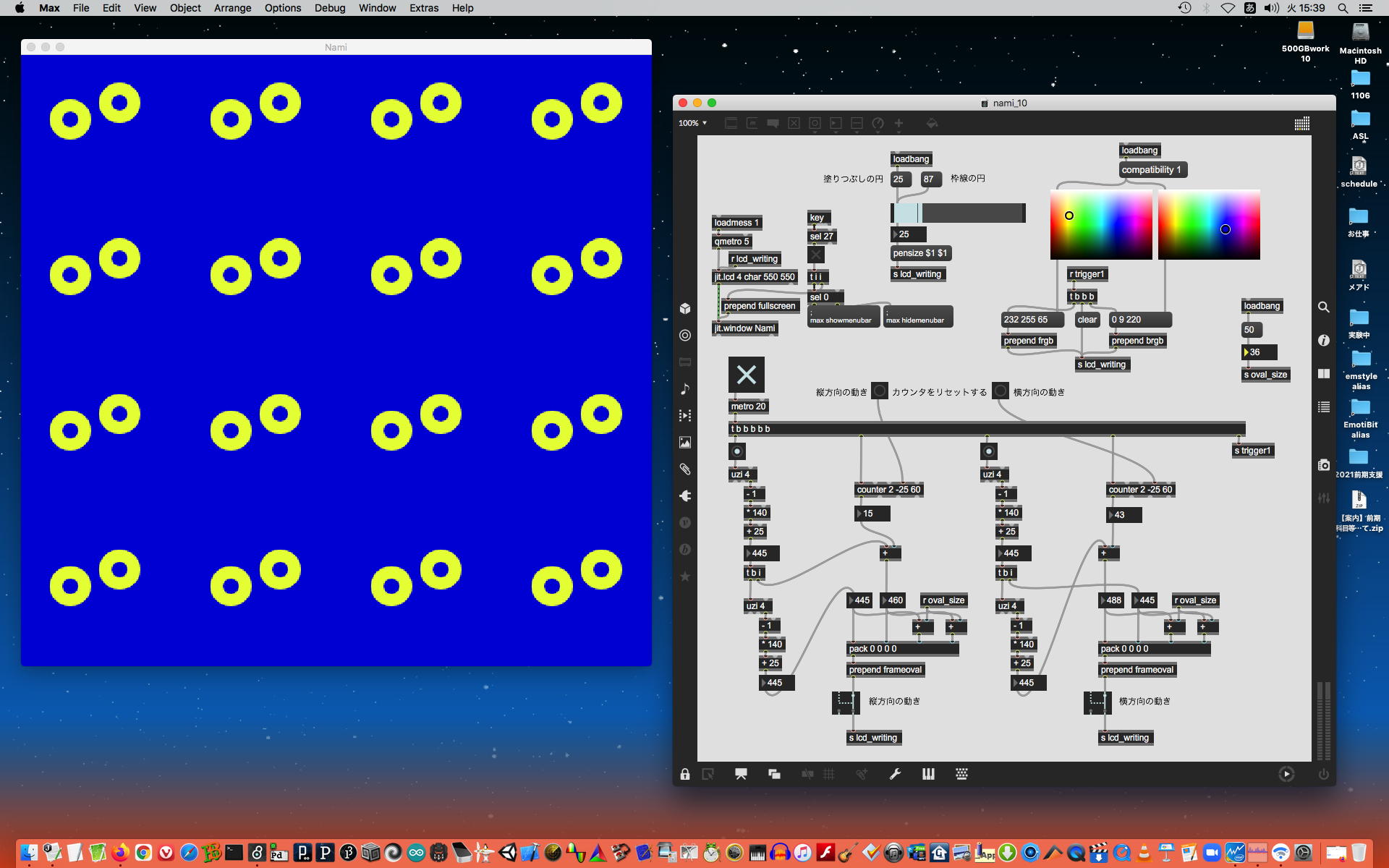Viewport: 1389px width, 868px height.
Task: Click the bang button next to 縦方向の動き label
Action: coord(879,391)
